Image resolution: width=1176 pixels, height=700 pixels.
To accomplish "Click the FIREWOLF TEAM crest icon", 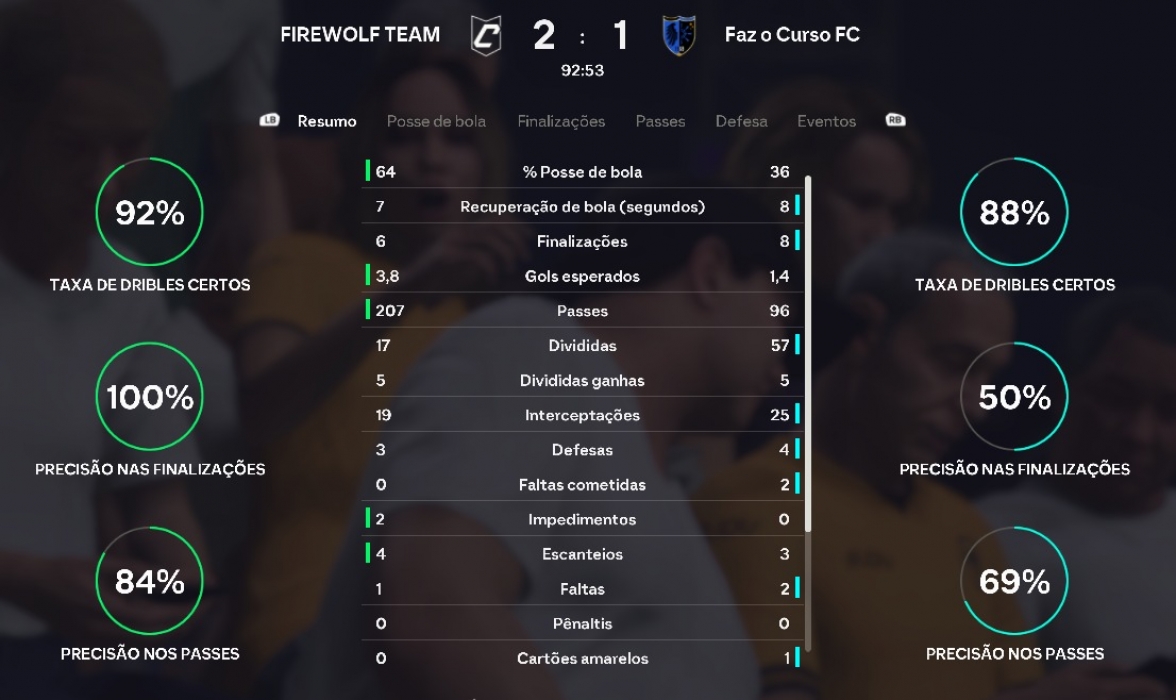I will point(486,36).
